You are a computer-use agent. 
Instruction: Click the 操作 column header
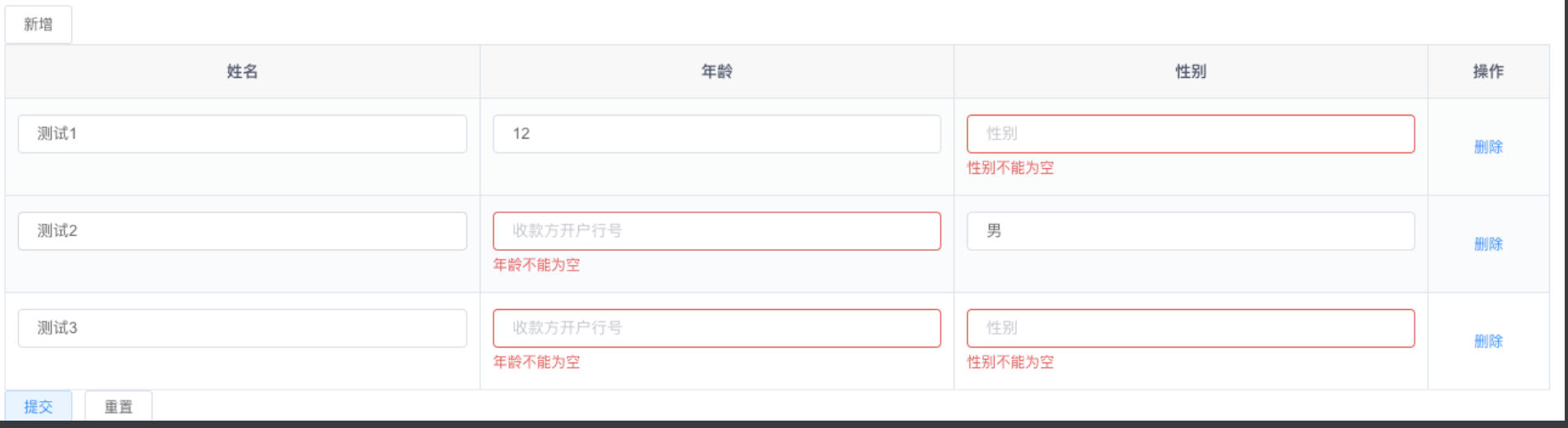coord(1488,71)
